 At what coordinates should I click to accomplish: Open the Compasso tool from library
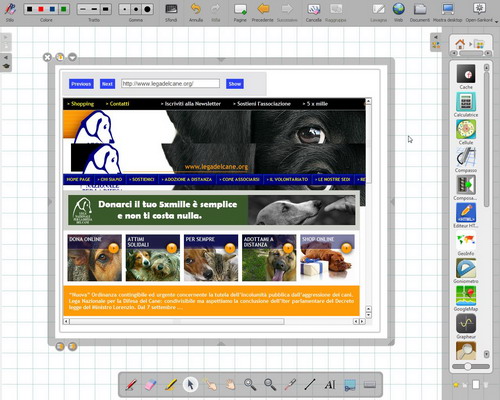coord(466,160)
